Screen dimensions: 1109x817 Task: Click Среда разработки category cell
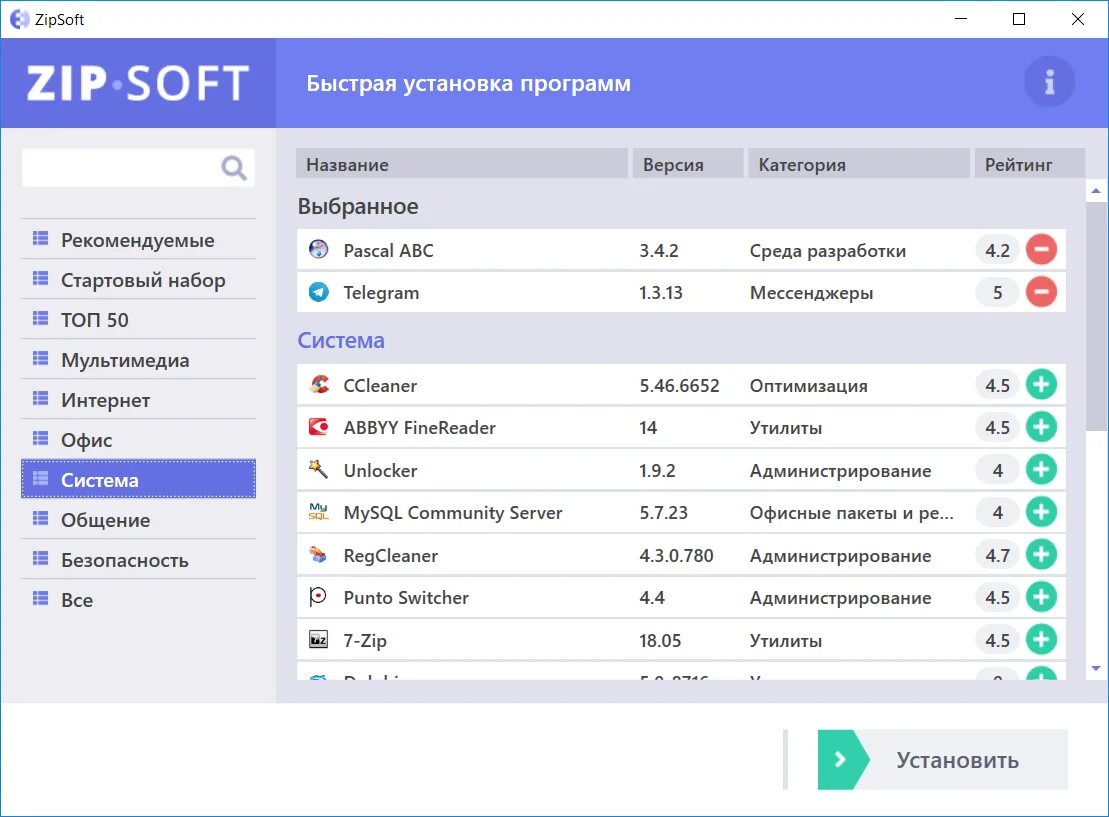pyautogui.click(x=828, y=251)
